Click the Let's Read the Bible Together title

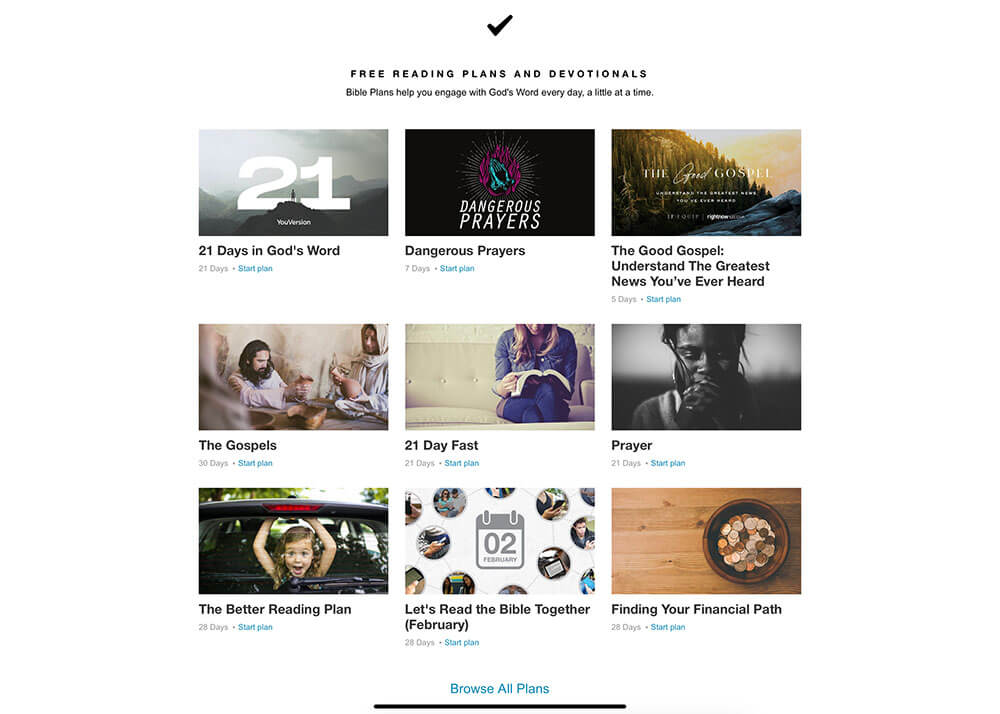coord(497,617)
